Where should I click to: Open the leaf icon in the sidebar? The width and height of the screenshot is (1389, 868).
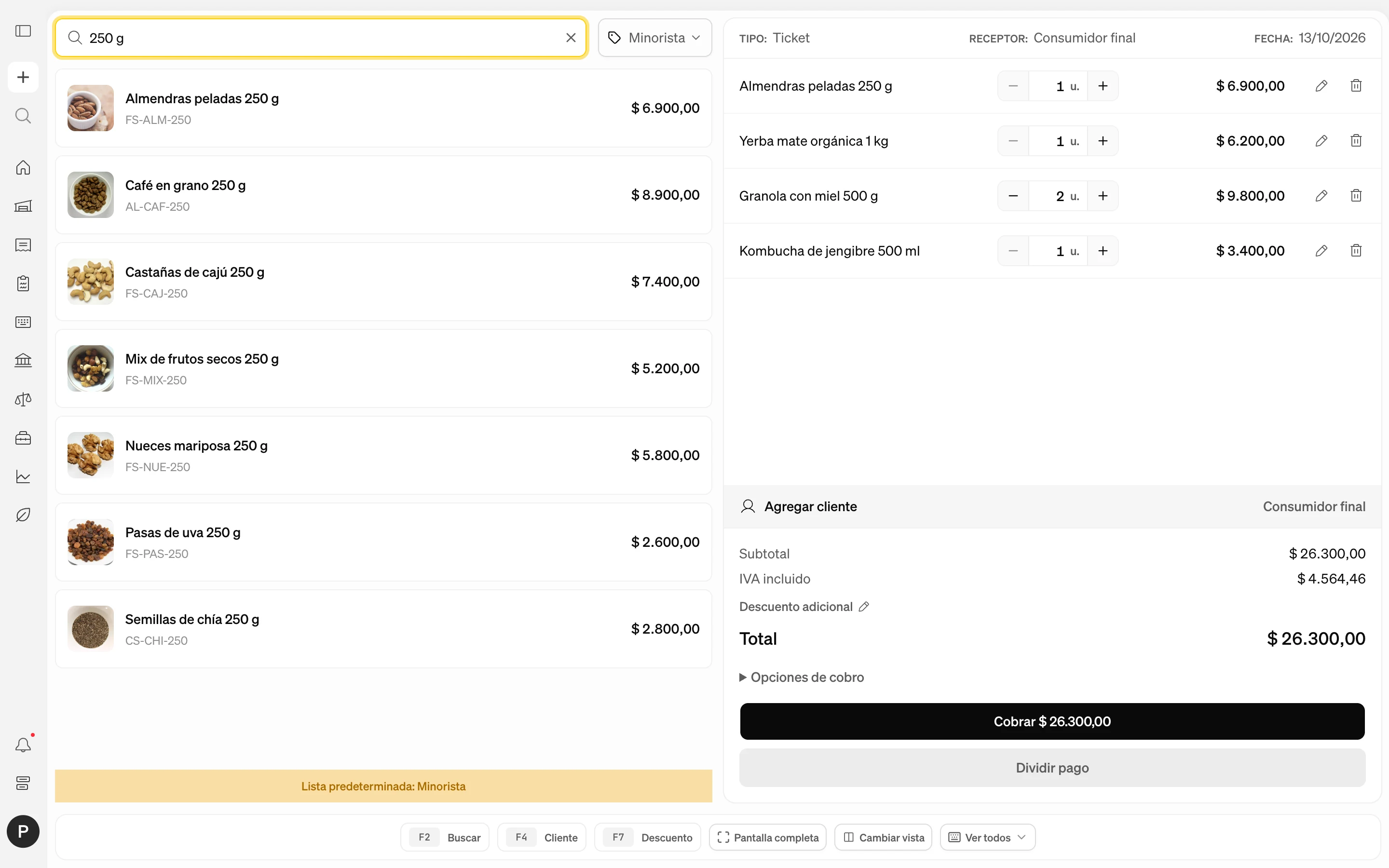point(23,515)
